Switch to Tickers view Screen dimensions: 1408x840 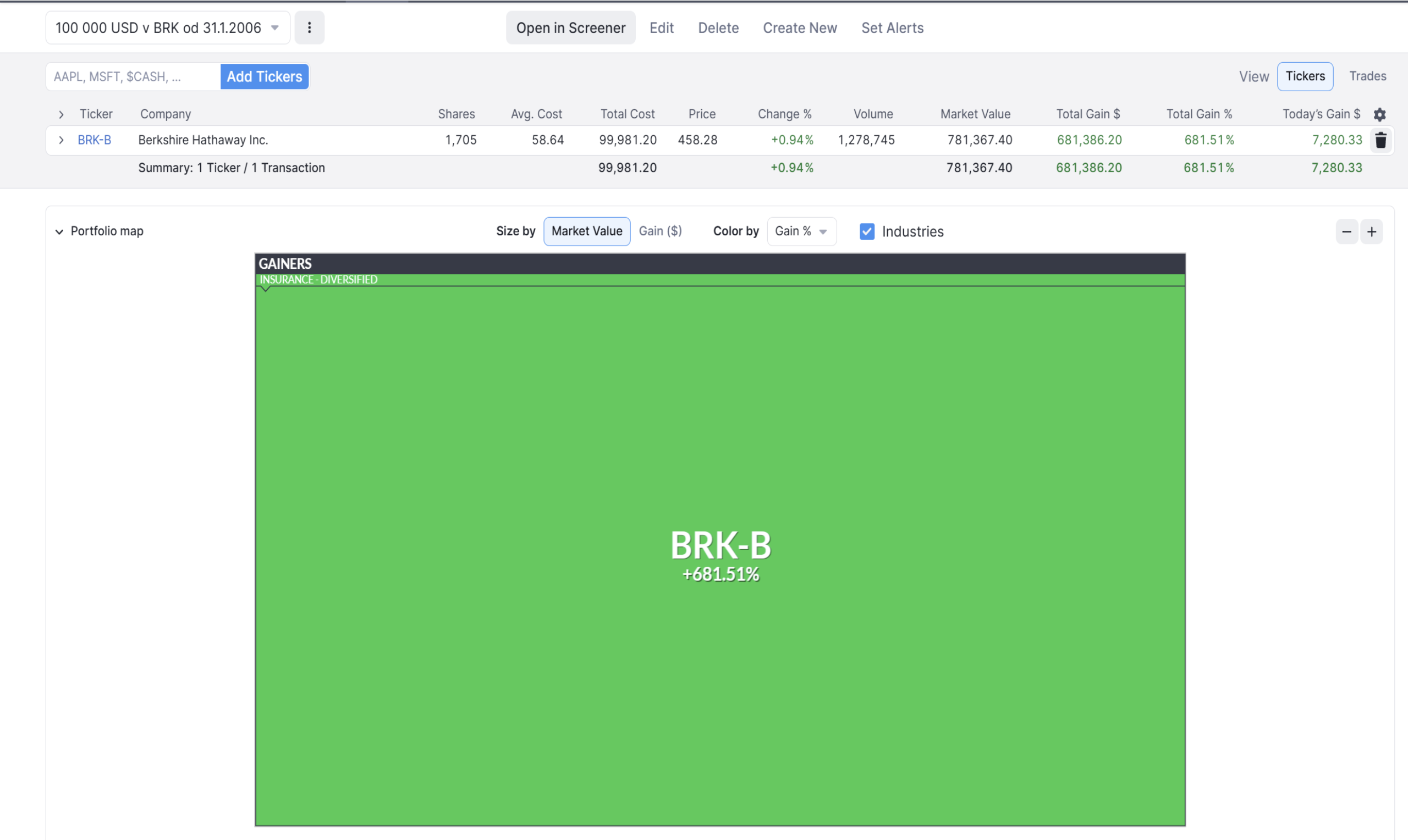[1305, 76]
